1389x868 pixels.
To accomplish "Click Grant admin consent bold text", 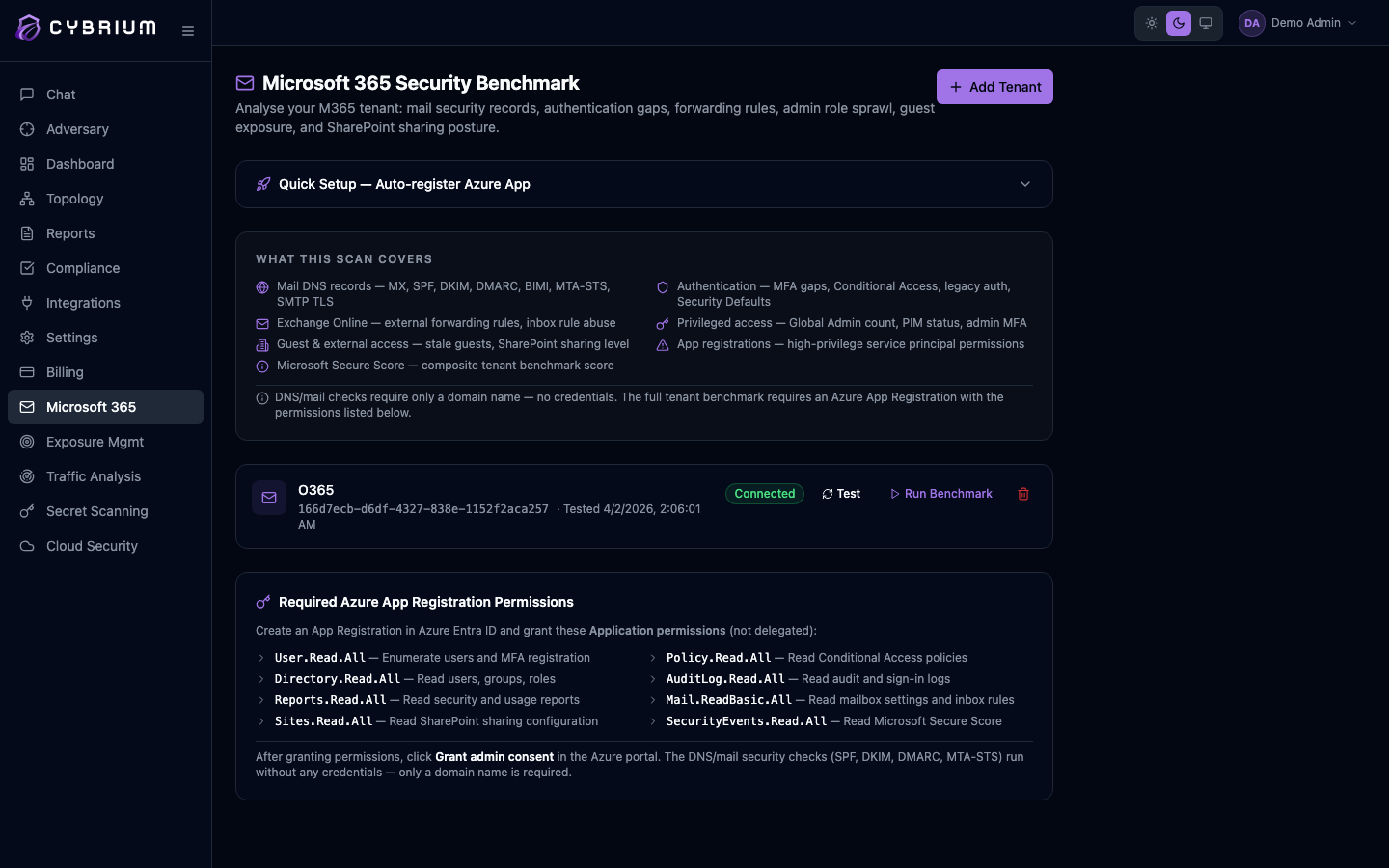I will tap(495, 757).
